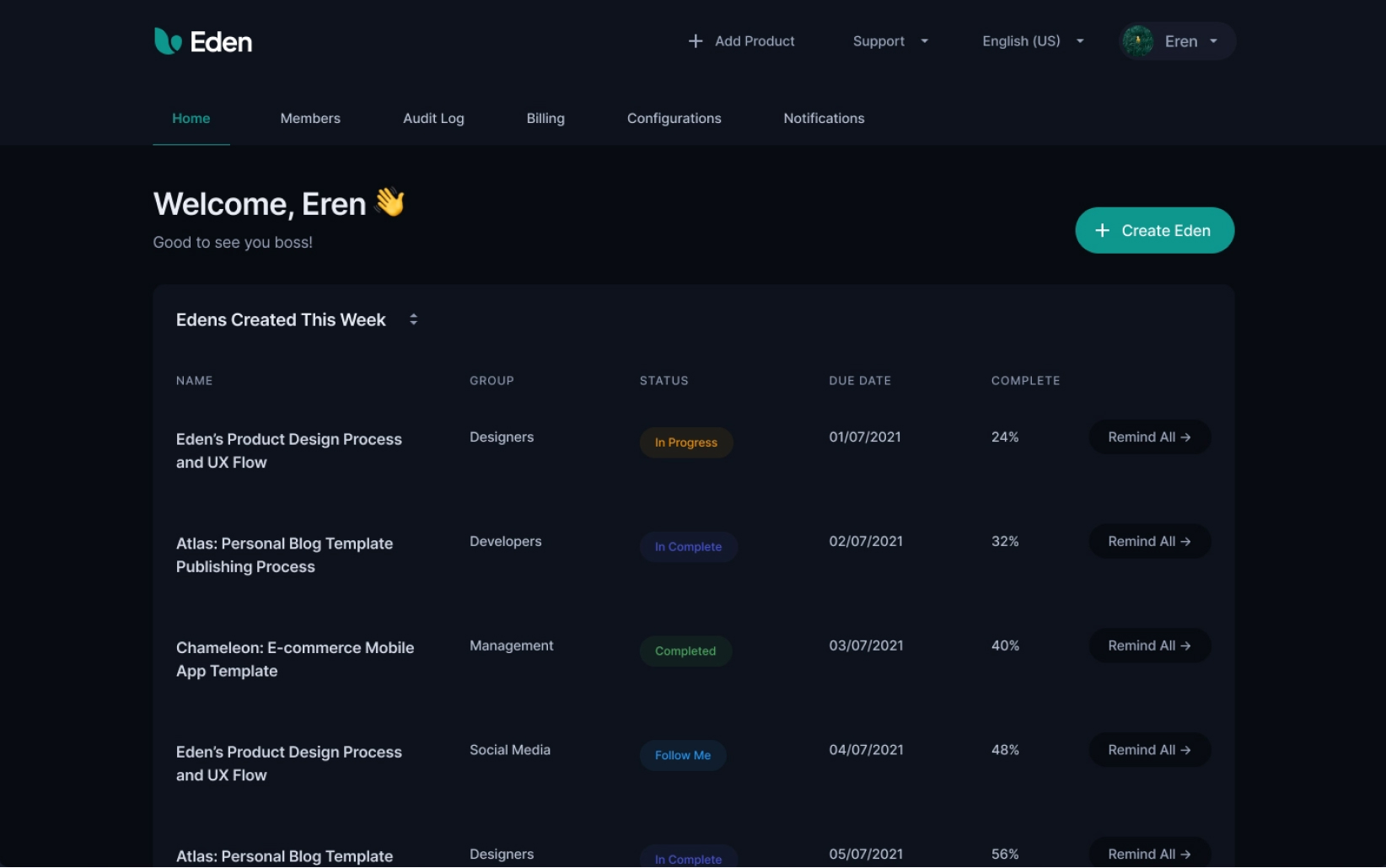Click the Follow Me status badge
This screenshot has height=868, width=1386.
tap(682, 756)
